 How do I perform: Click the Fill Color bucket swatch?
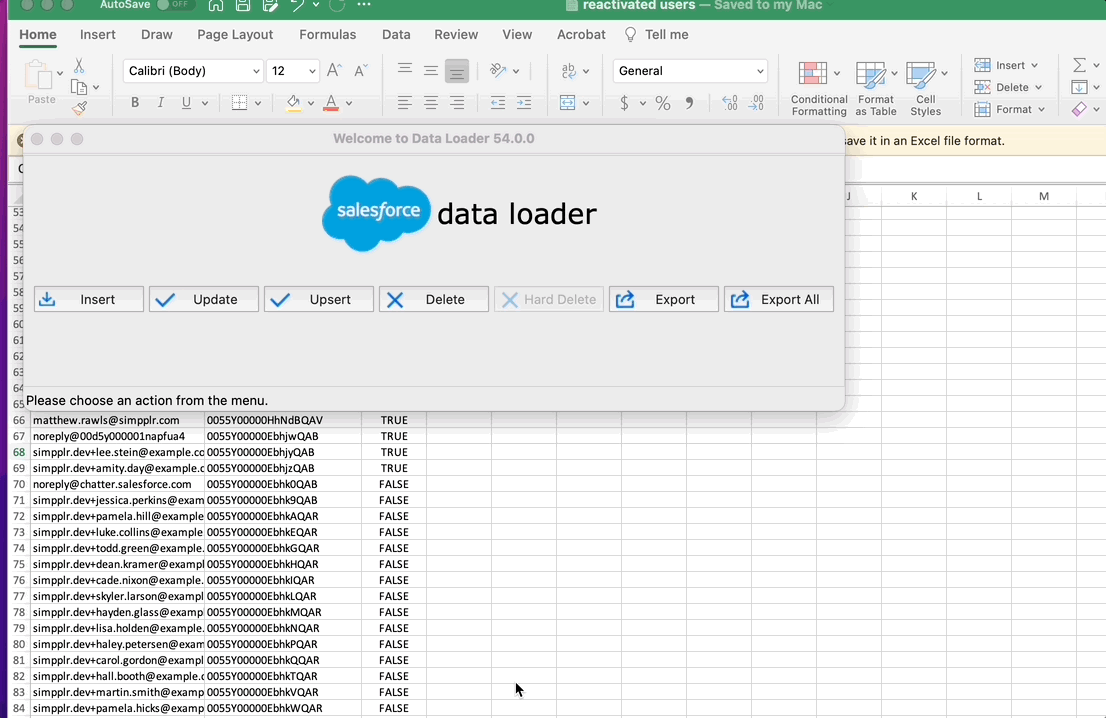(x=293, y=103)
